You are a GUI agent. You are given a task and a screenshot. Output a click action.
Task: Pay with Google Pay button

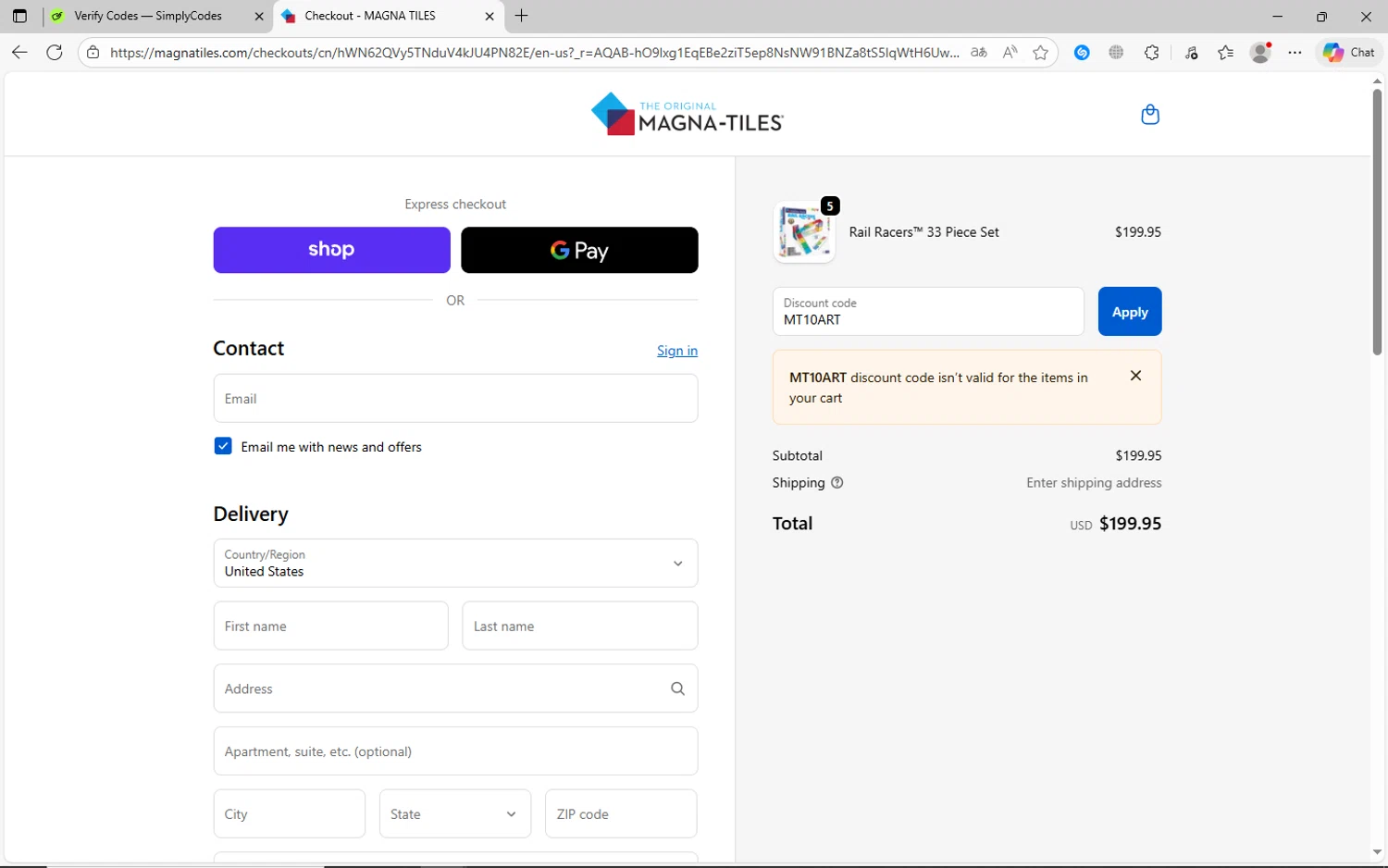click(579, 250)
